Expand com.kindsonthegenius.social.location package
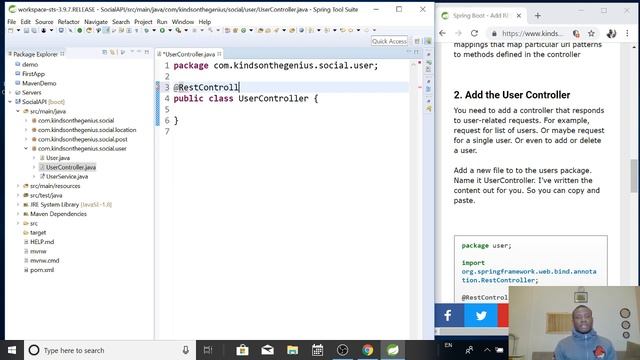Screen dimensions: 640x360 (x=26, y=130)
